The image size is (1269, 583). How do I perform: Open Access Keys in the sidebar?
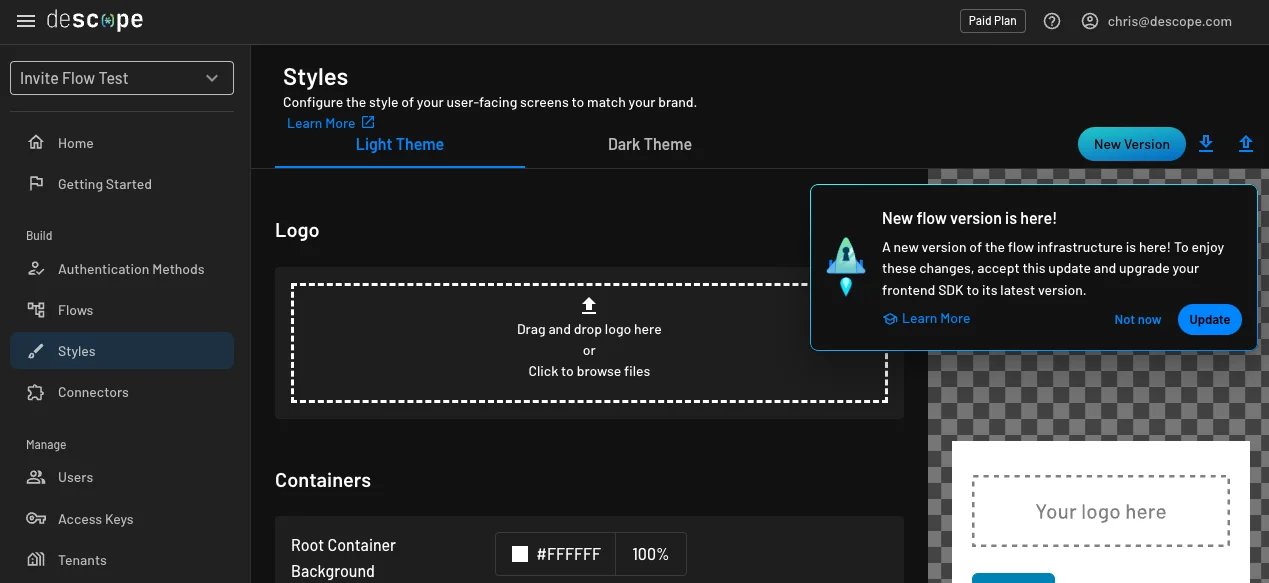(x=122, y=519)
